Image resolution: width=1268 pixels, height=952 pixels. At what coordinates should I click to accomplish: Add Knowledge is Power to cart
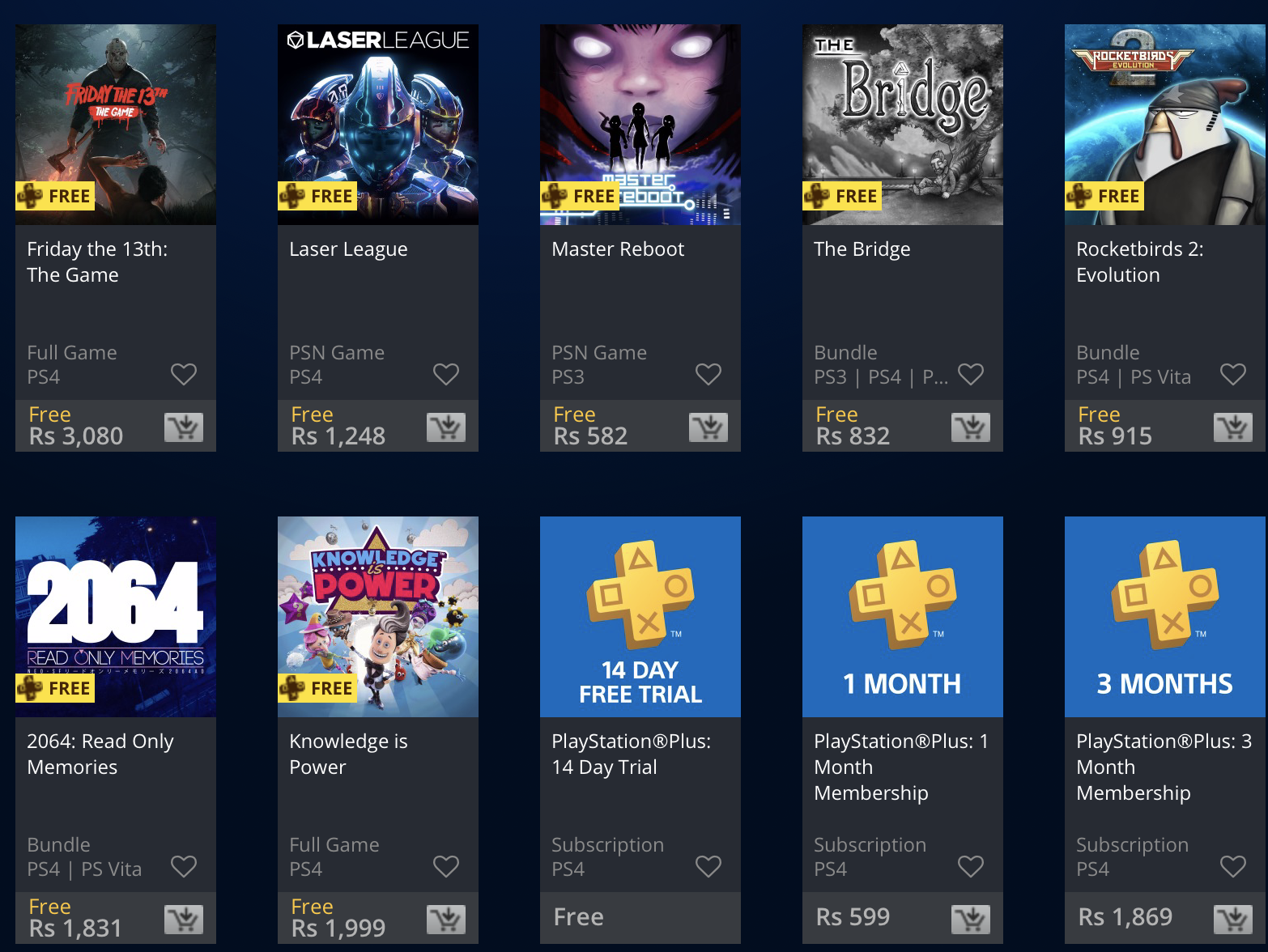pos(446,919)
